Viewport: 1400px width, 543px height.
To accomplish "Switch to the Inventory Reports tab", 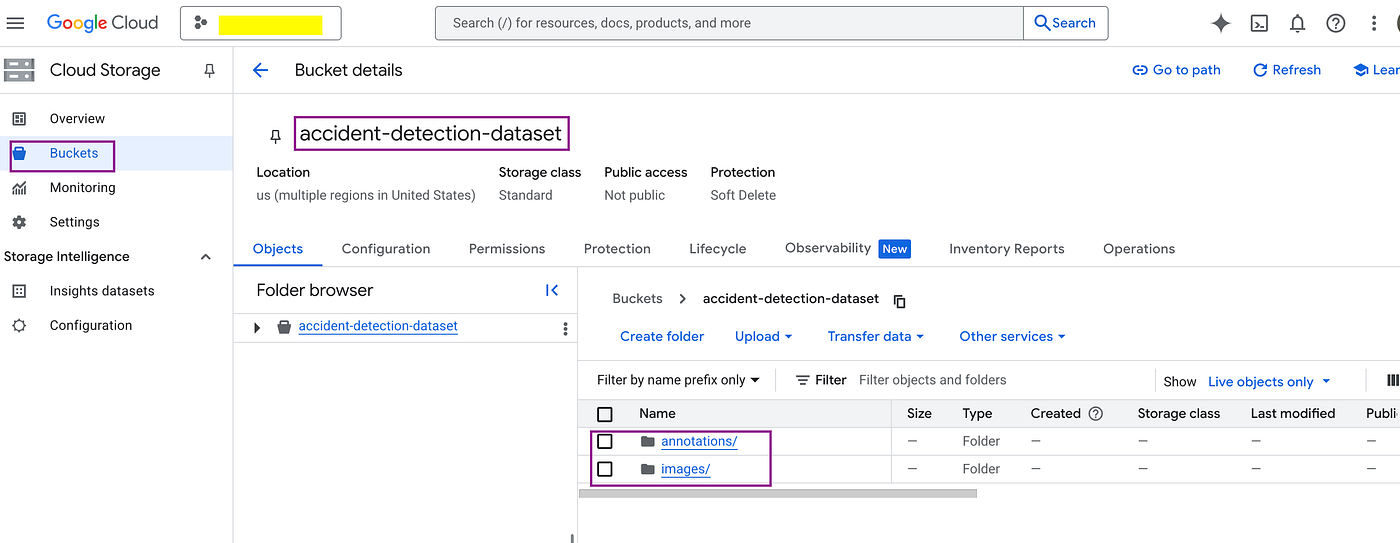I will (x=1007, y=249).
